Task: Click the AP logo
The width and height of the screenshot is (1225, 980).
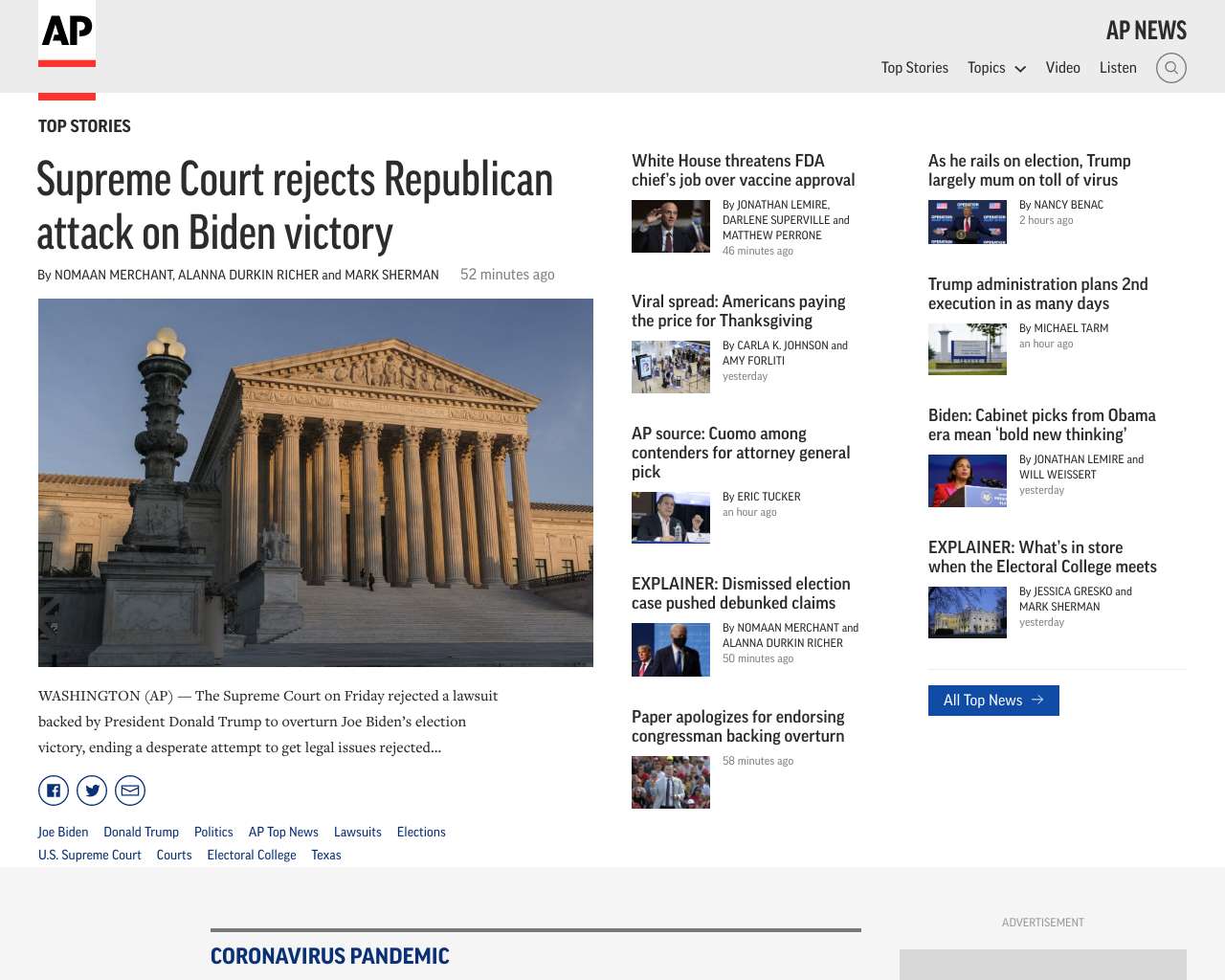Action: click(x=67, y=33)
